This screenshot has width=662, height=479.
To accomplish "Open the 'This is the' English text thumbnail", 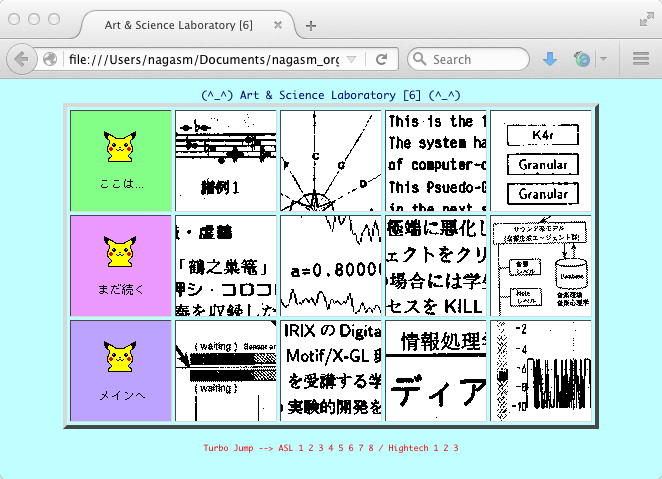I will point(436,161).
